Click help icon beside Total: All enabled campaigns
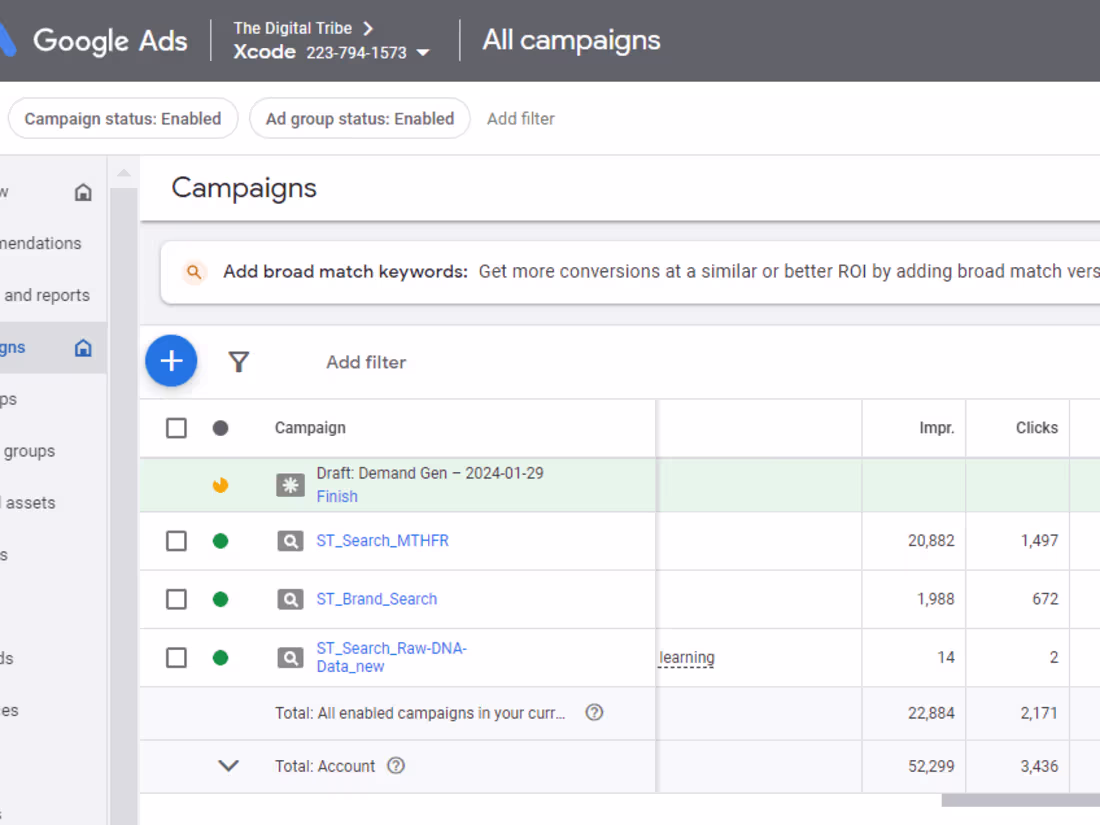This screenshot has width=1100, height=825. pos(594,713)
